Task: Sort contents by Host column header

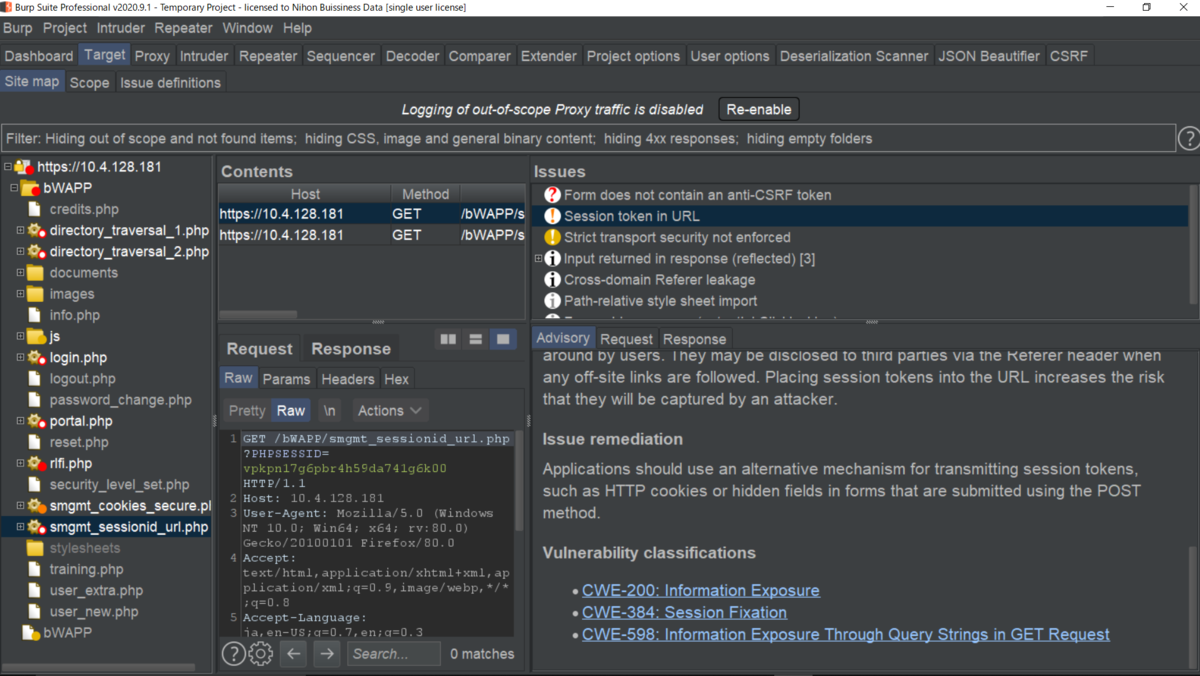Action: point(305,194)
